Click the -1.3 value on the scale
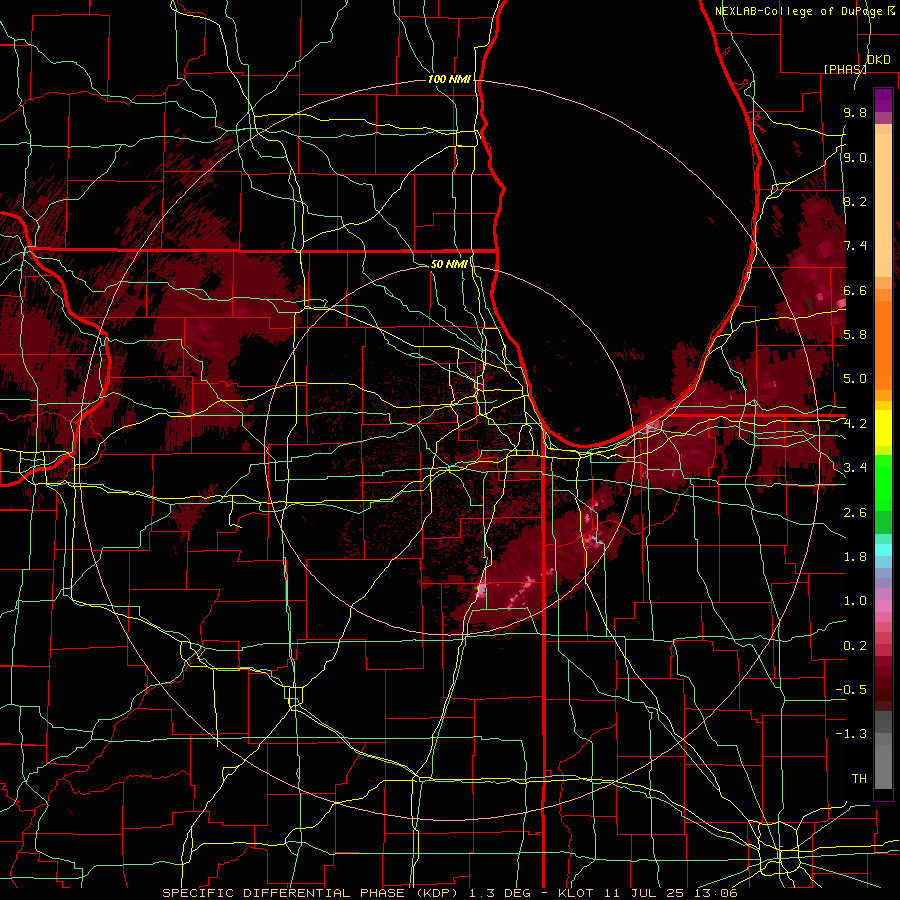This screenshot has height=900, width=900. point(852,734)
